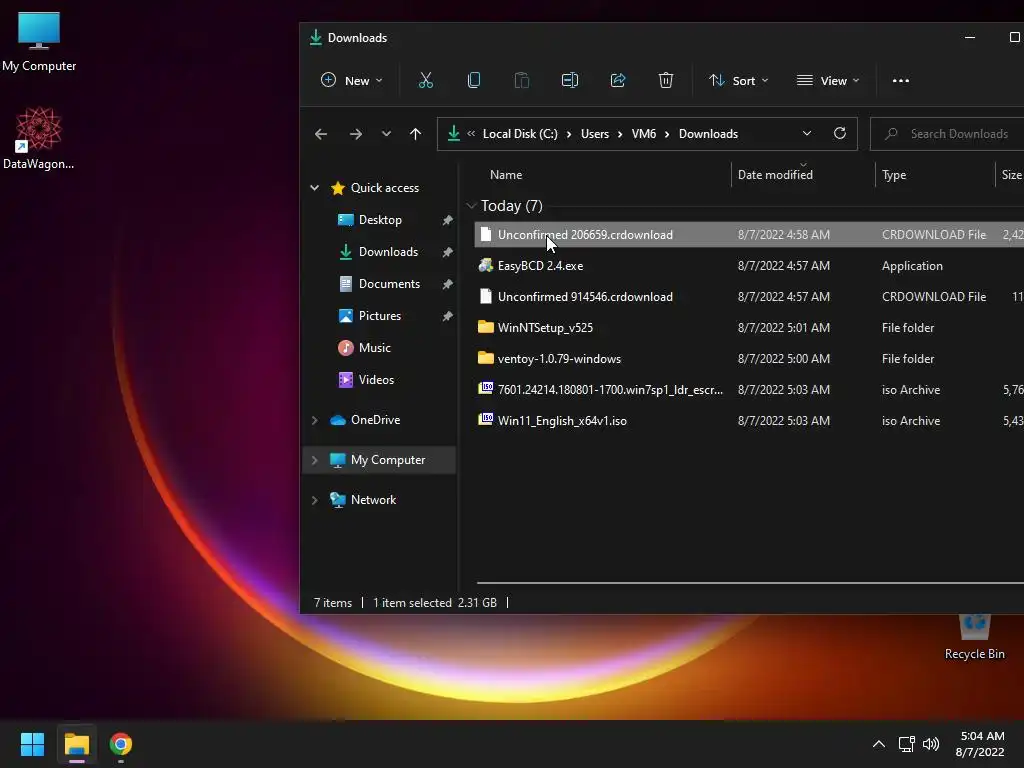This screenshot has height=768, width=1024.
Task: Click the pin icon beside Documents
Action: tap(447, 284)
